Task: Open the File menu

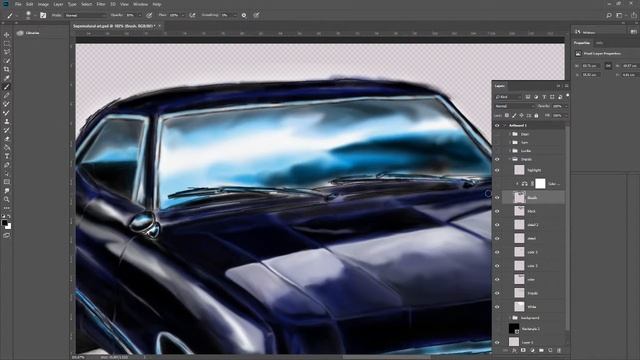Action: (x=18, y=4)
